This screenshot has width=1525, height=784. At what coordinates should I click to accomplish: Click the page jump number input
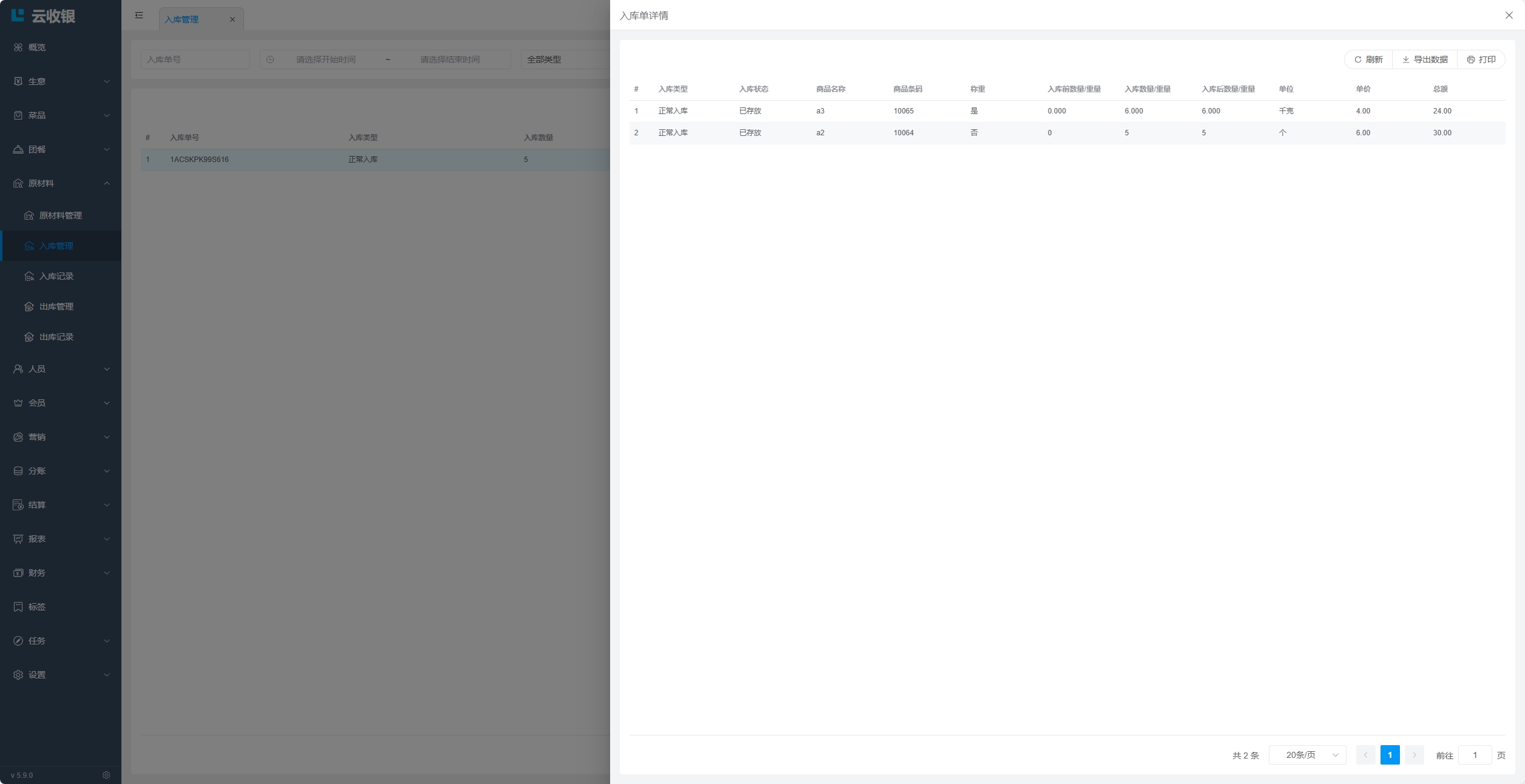pos(1474,755)
